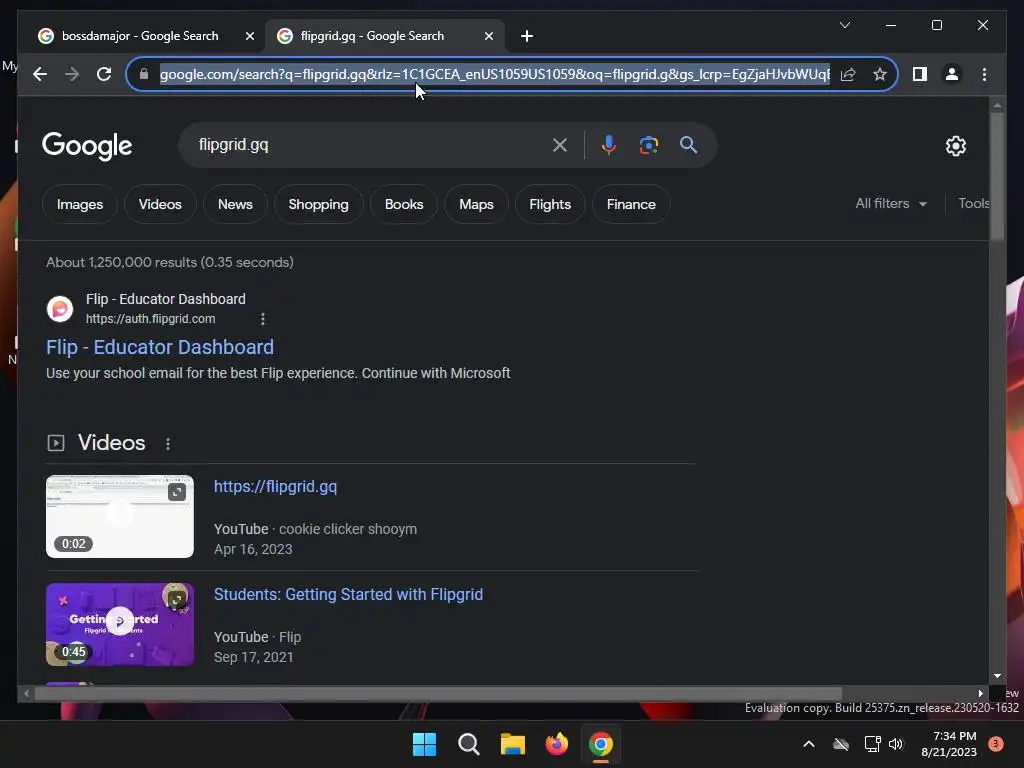
Task: Clear the search box with the X
Action: pos(560,145)
